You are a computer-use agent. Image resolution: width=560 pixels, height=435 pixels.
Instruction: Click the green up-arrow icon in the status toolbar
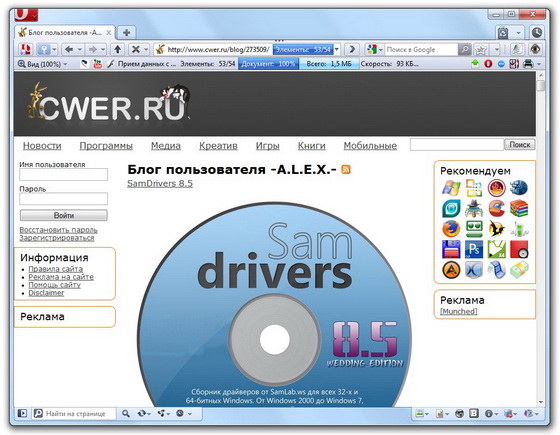pyautogui.click(x=475, y=64)
